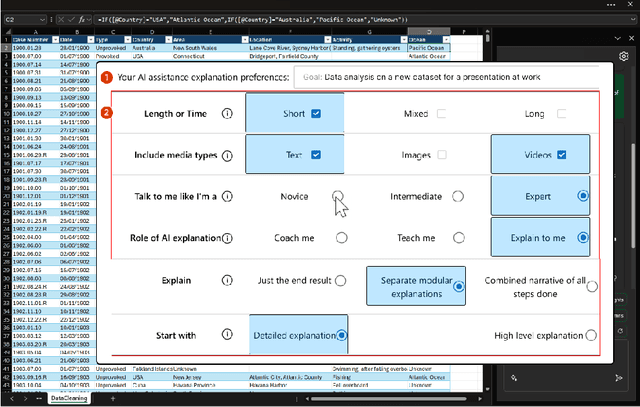Click info icon next to Explain
Viewport: 640px width, 407px height.
(x=227, y=283)
